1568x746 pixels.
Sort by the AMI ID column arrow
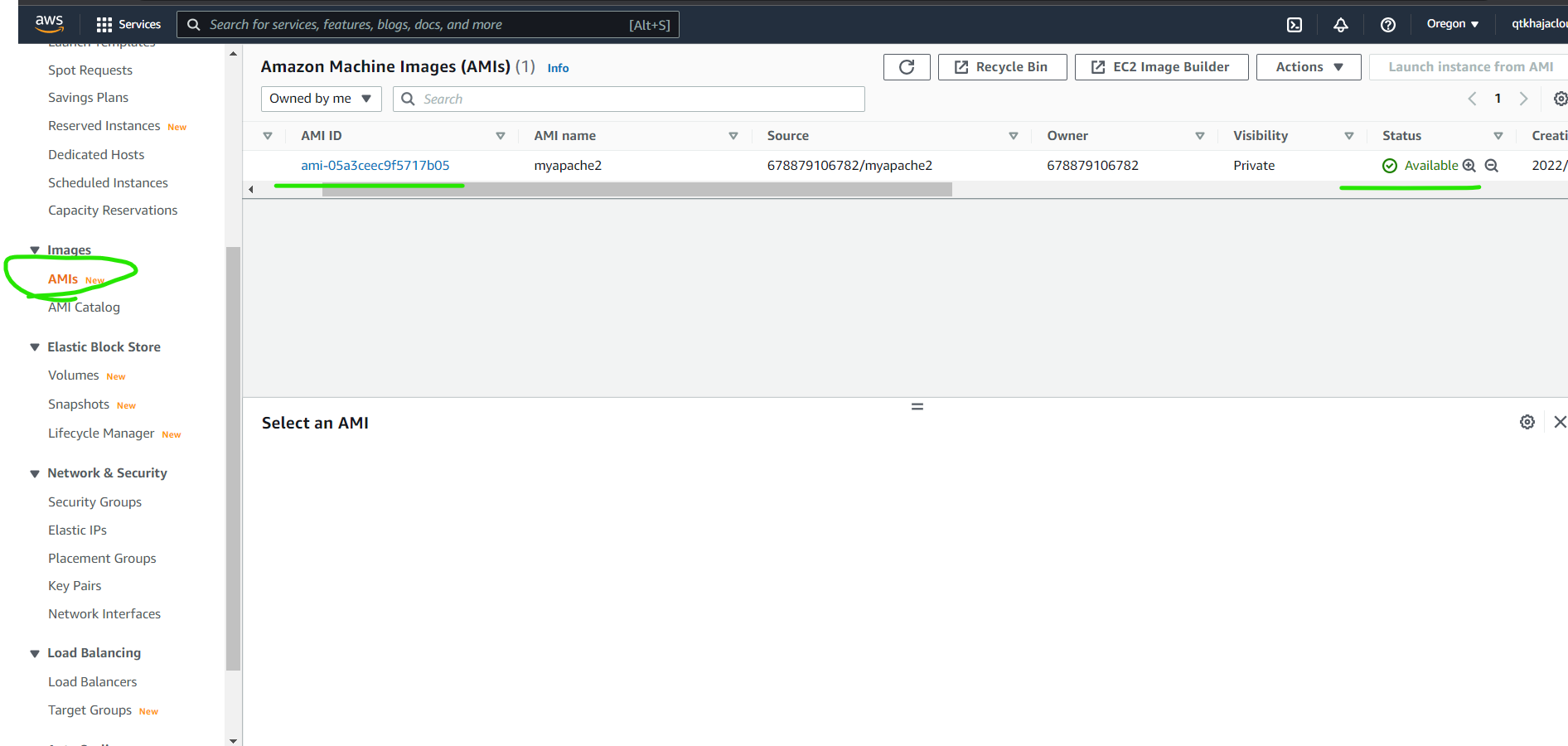pyautogui.click(x=500, y=136)
